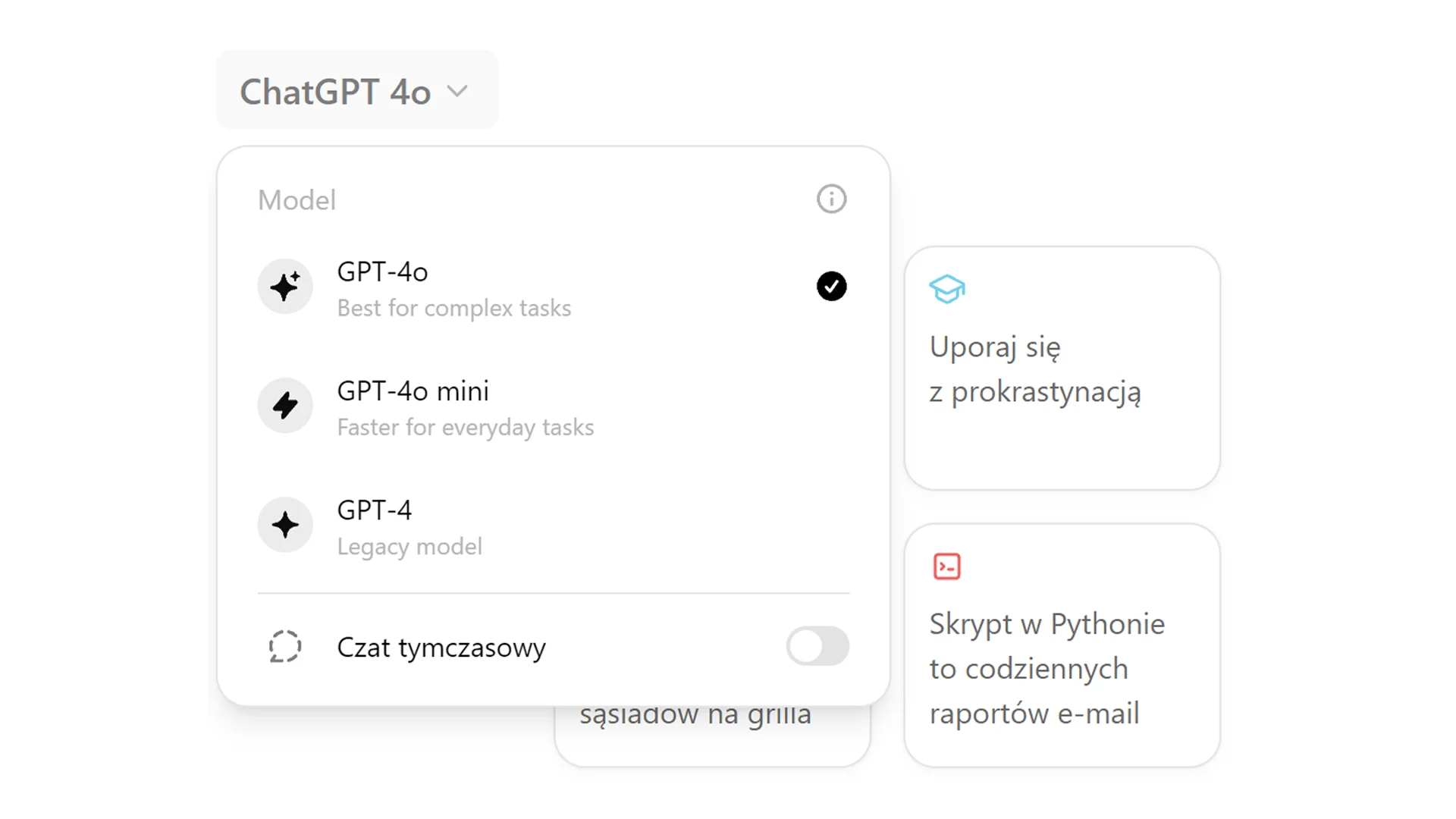
Task: Click the 'sąsiadów na grilla' suggestion card
Action: (712, 736)
